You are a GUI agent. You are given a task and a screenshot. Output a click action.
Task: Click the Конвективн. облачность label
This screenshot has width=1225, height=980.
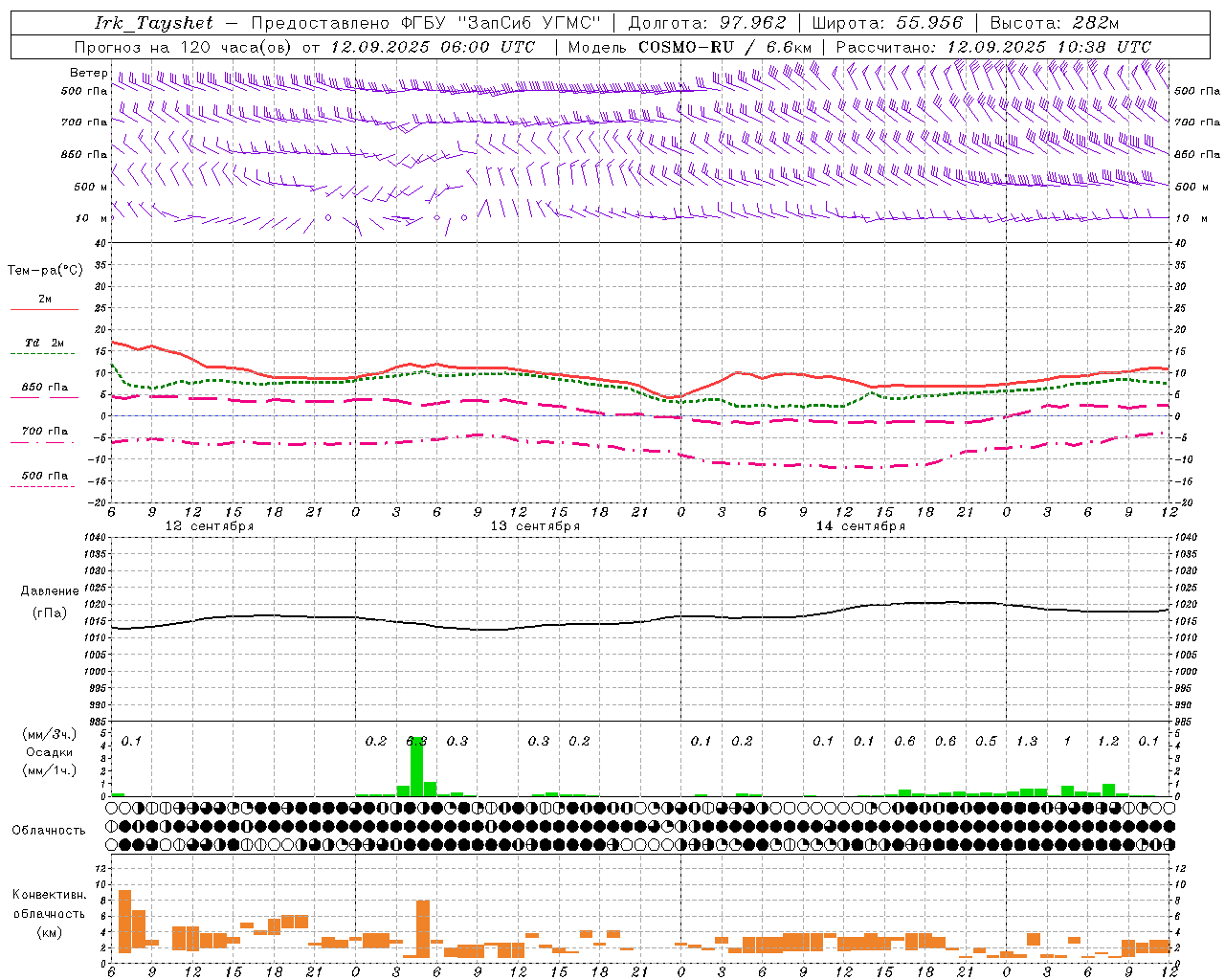point(49,904)
